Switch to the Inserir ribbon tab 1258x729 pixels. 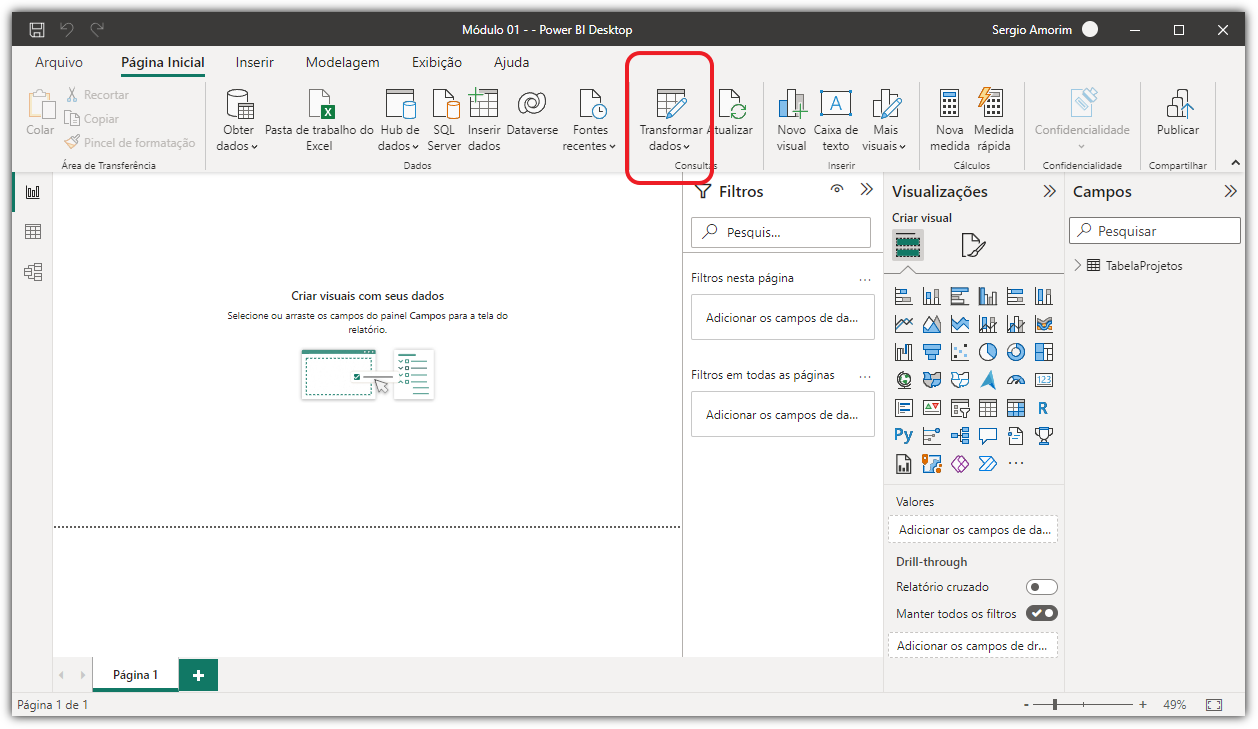pos(255,62)
